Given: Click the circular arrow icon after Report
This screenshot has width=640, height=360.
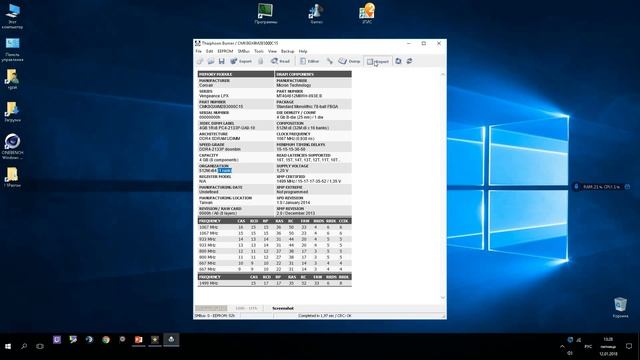Looking at the screenshot, I should 398,61.
